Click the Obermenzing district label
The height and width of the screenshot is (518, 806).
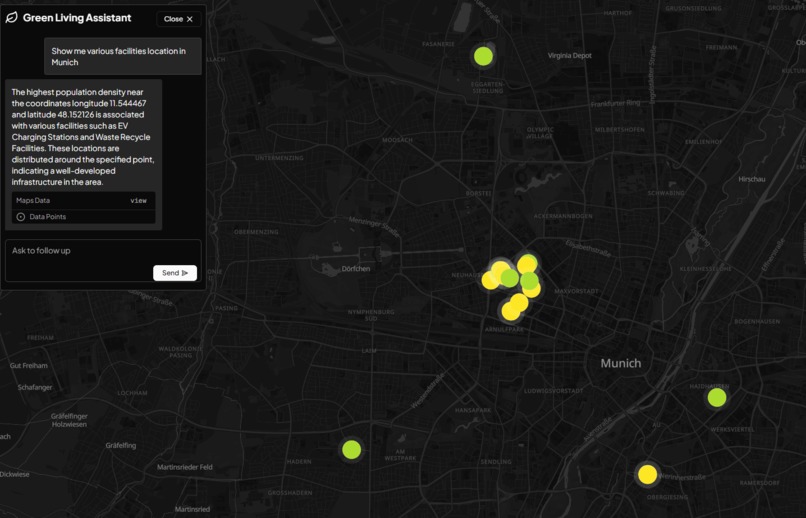[256, 232]
